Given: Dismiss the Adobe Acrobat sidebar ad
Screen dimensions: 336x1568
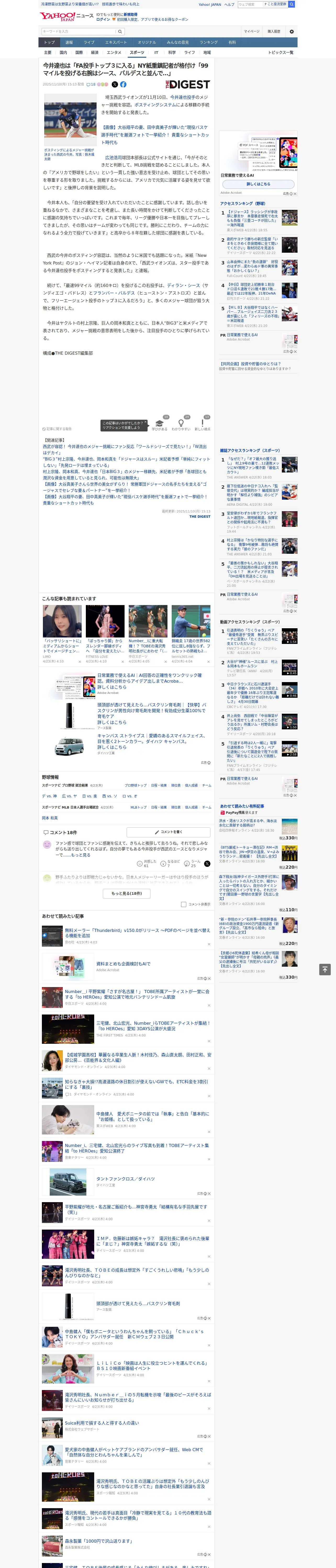Looking at the screenshot, I should coord(295,194).
